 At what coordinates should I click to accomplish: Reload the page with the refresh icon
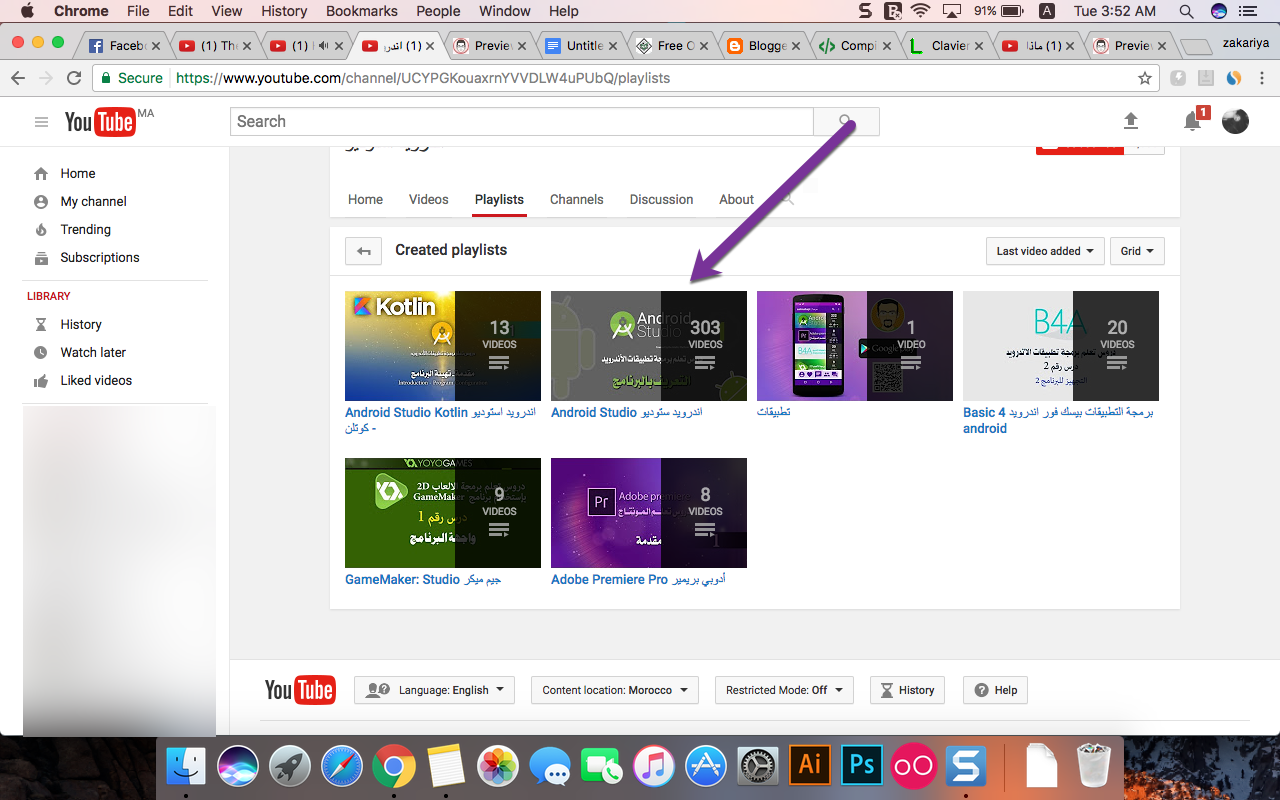pos(74,78)
